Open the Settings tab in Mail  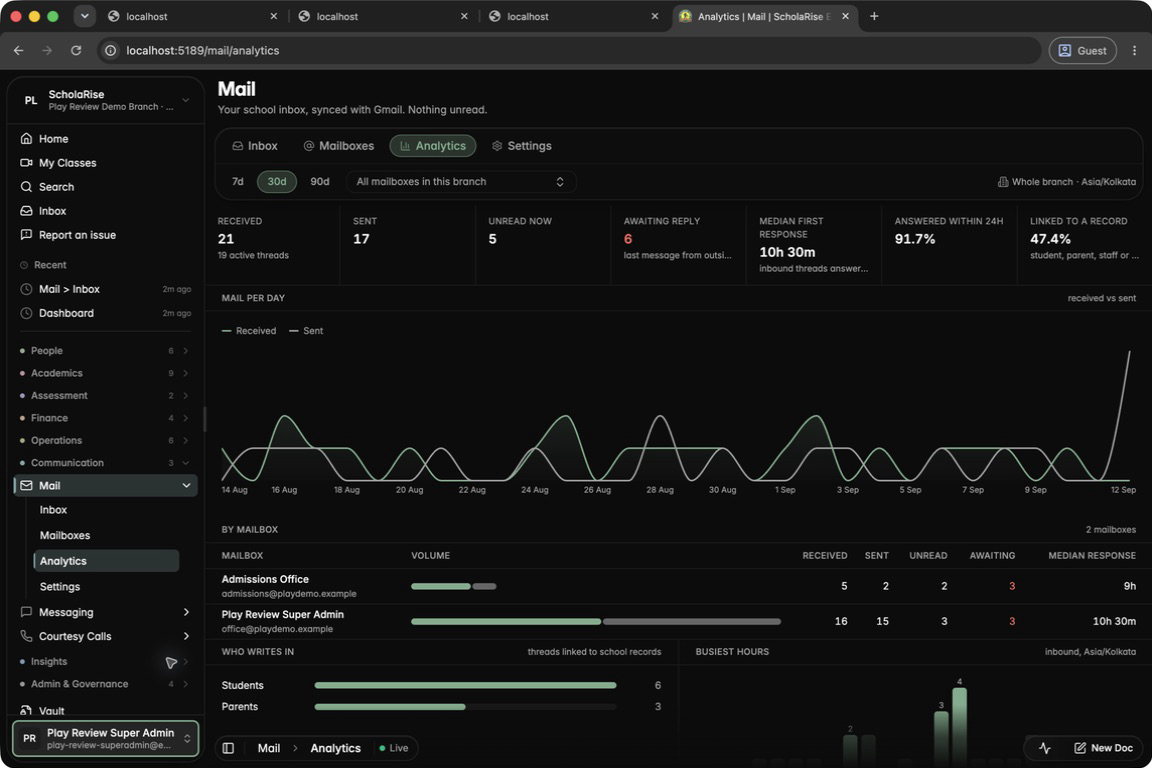click(x=522, y=146)
